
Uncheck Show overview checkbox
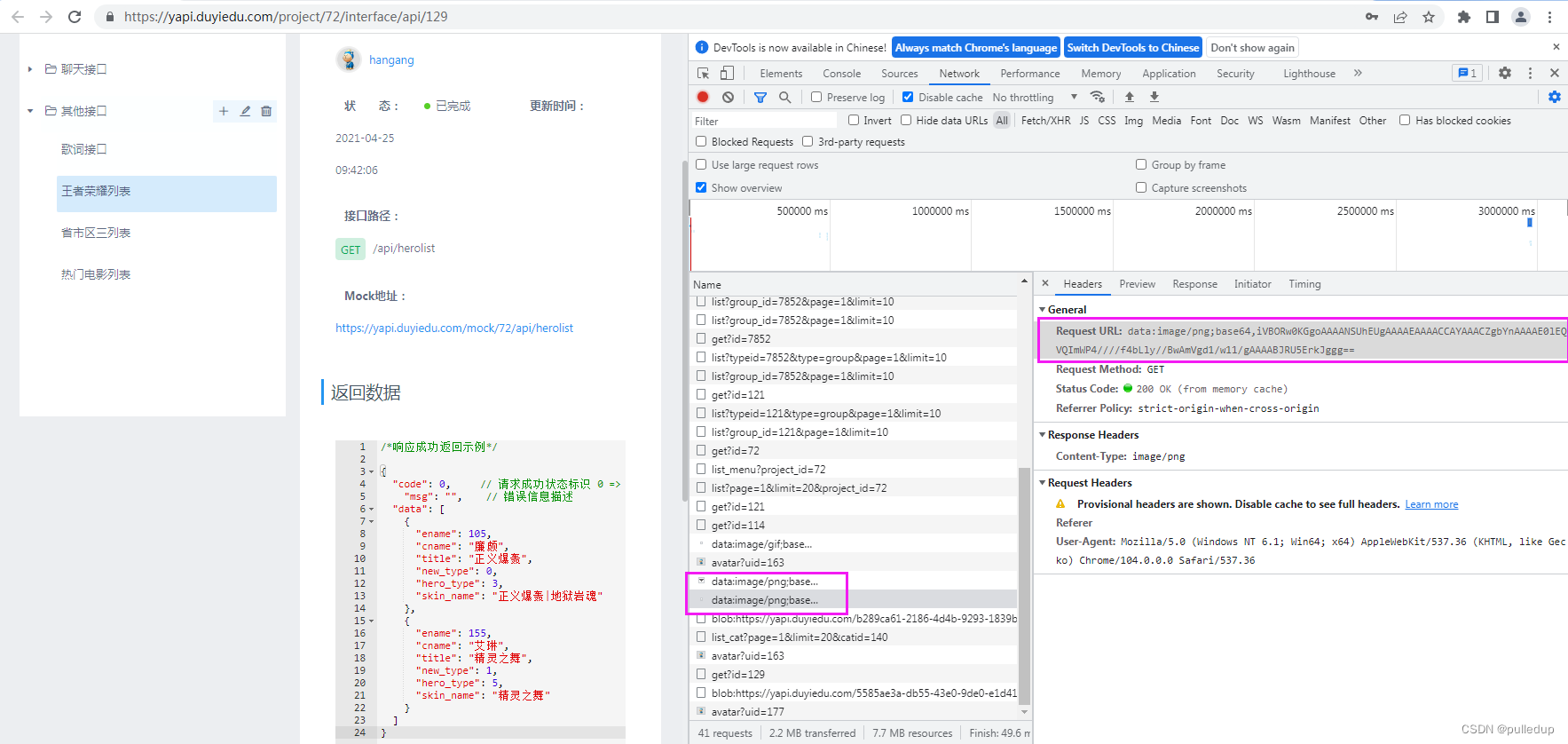pos(701,187)
